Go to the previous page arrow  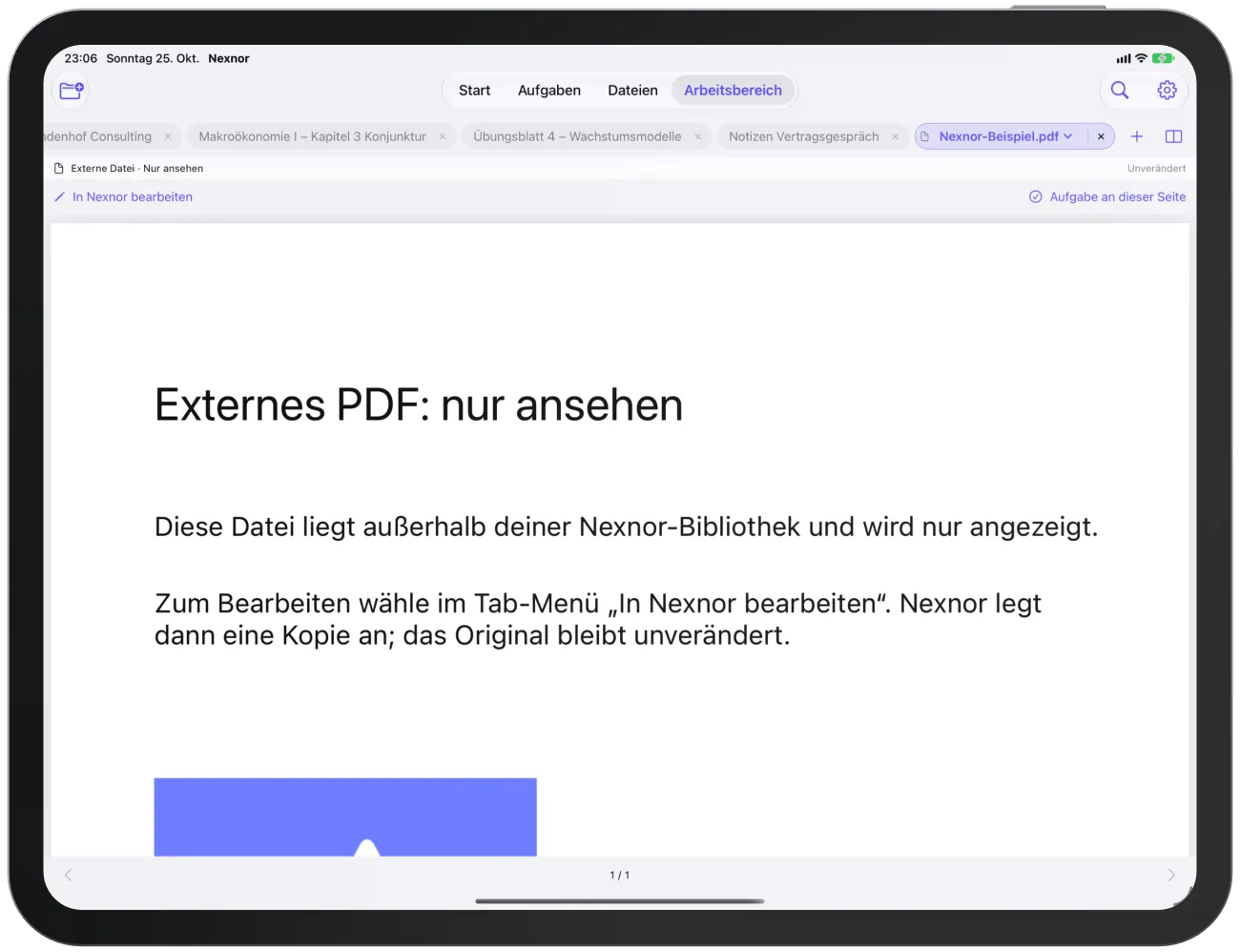(69, 875)
